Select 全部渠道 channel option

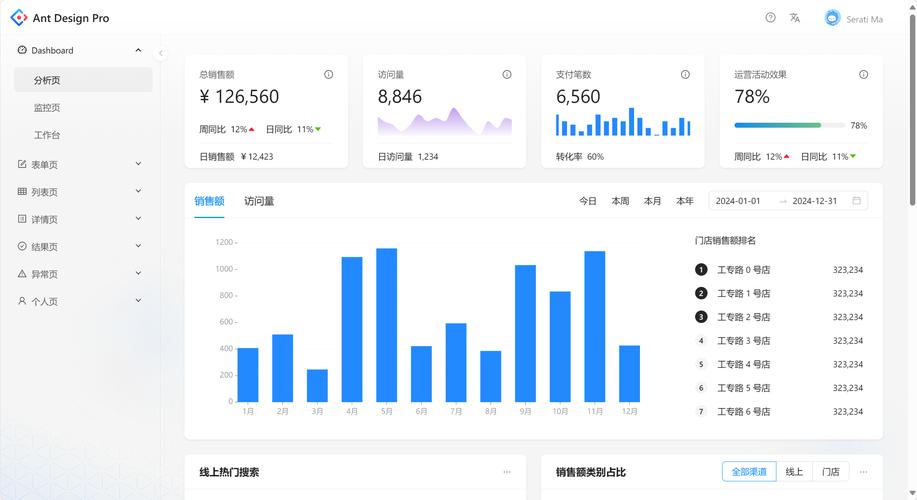click(x=748, y=472)
